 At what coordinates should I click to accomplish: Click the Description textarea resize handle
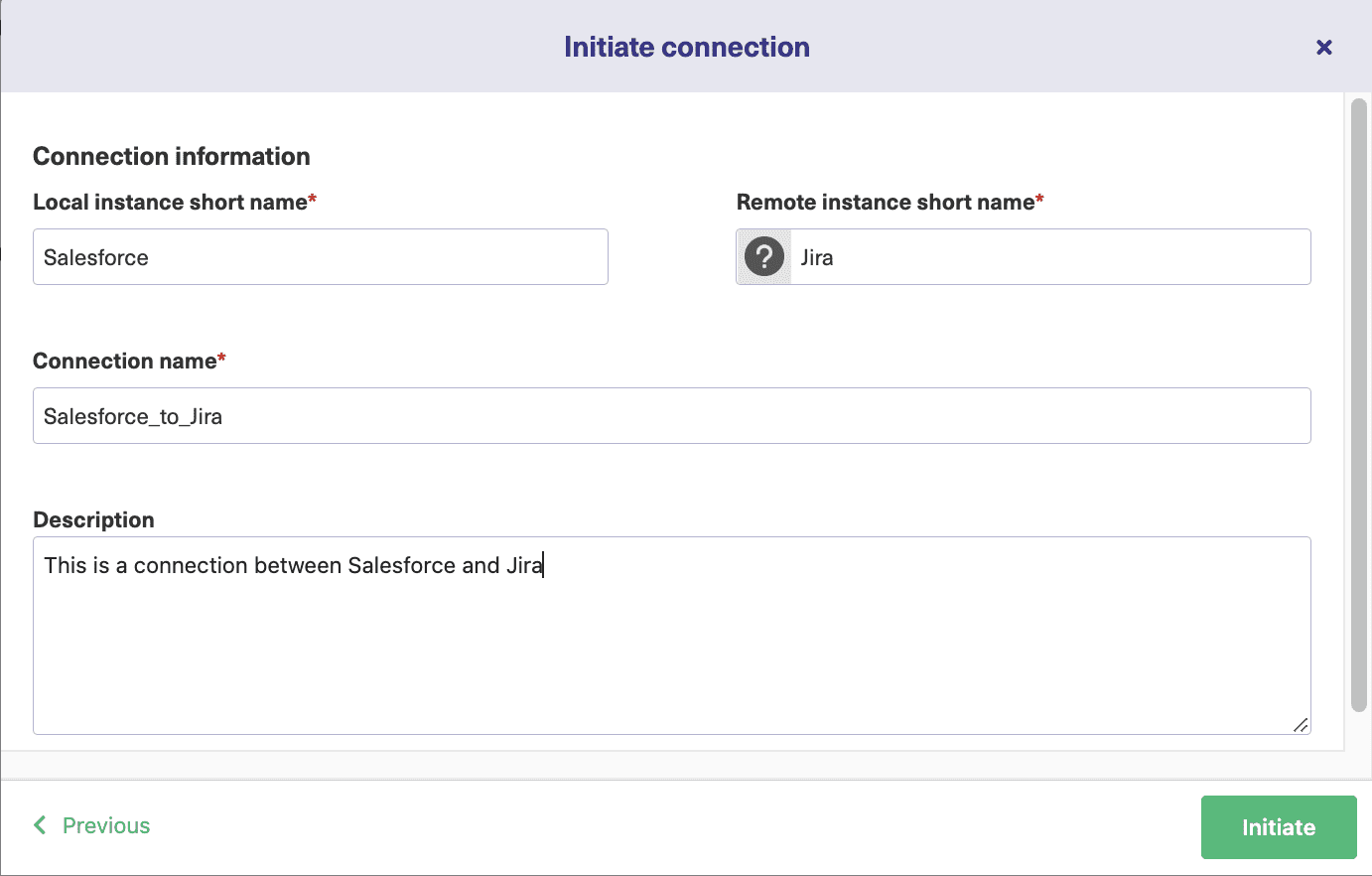(1301, 726)
